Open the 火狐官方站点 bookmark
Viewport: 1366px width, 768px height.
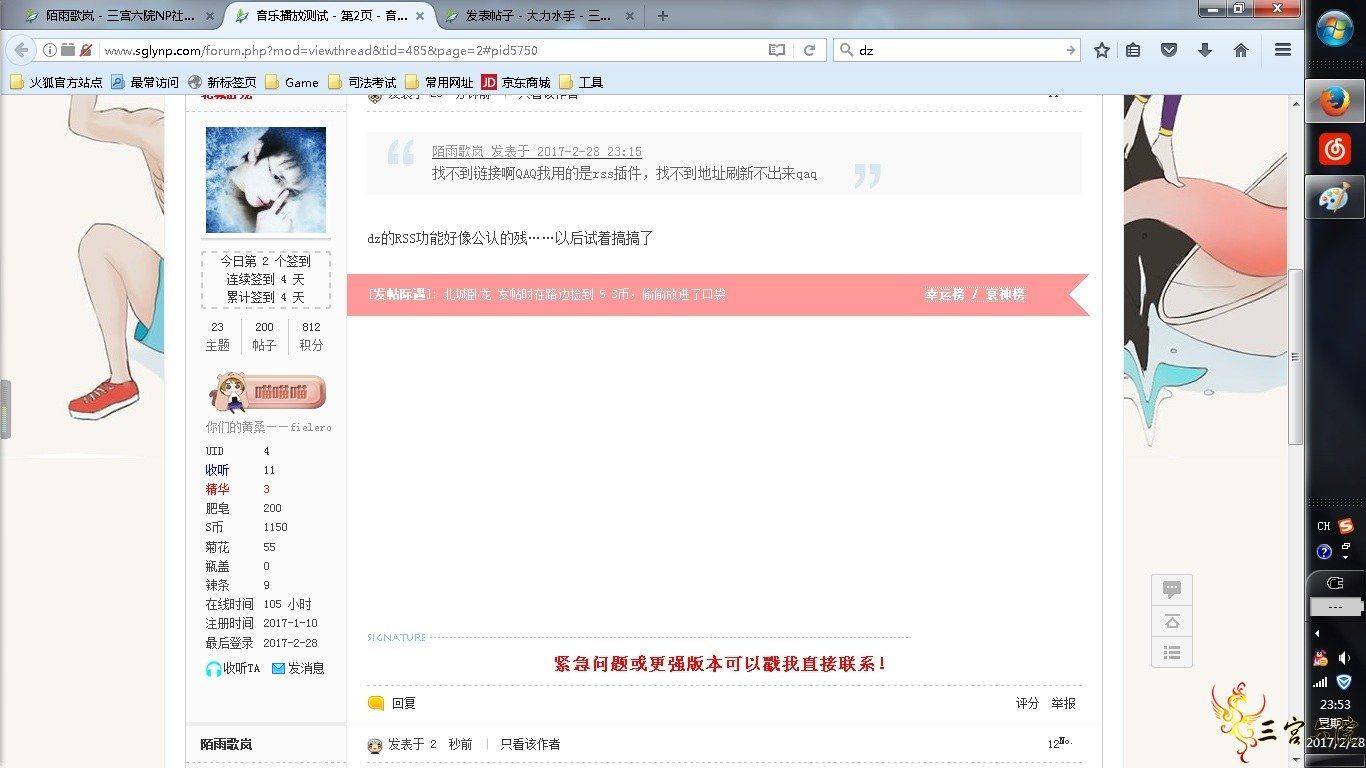click(x=56, y=82)
